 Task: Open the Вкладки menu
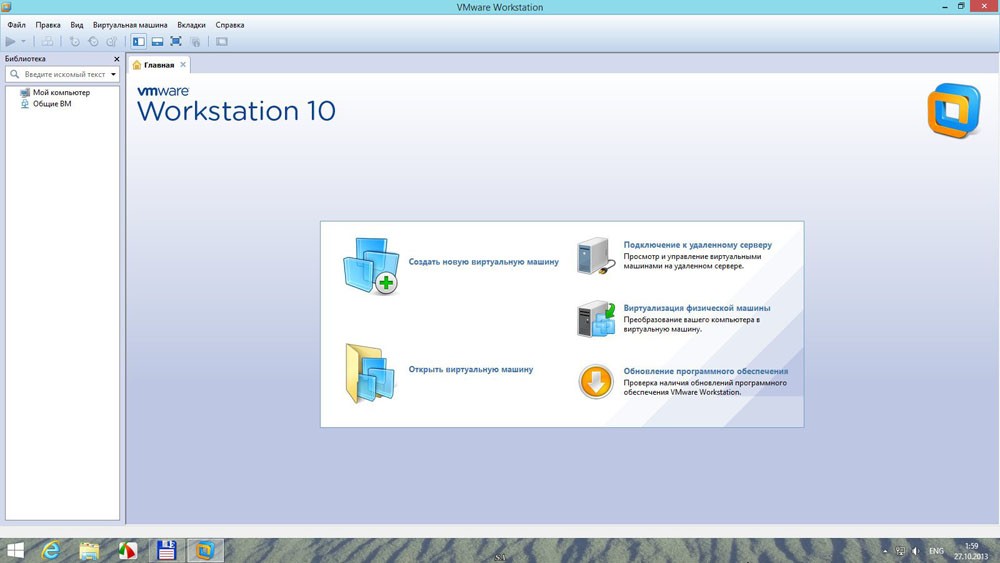pos(191,25)
